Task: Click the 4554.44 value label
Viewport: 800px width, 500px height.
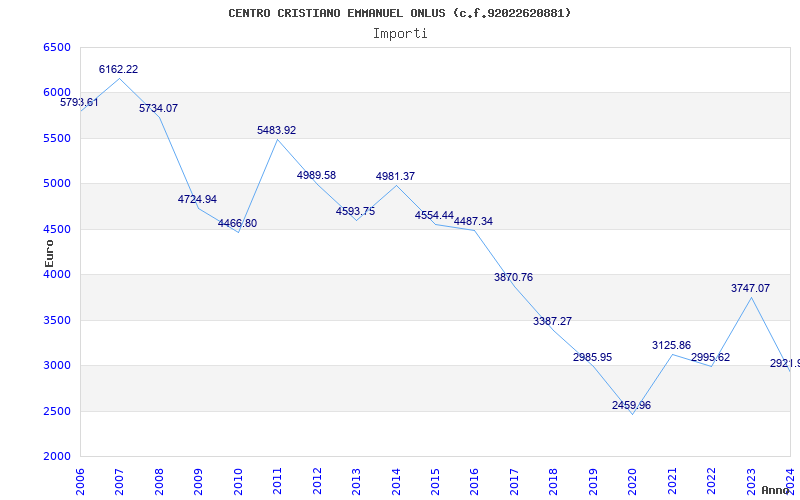Action: (434, 215)
